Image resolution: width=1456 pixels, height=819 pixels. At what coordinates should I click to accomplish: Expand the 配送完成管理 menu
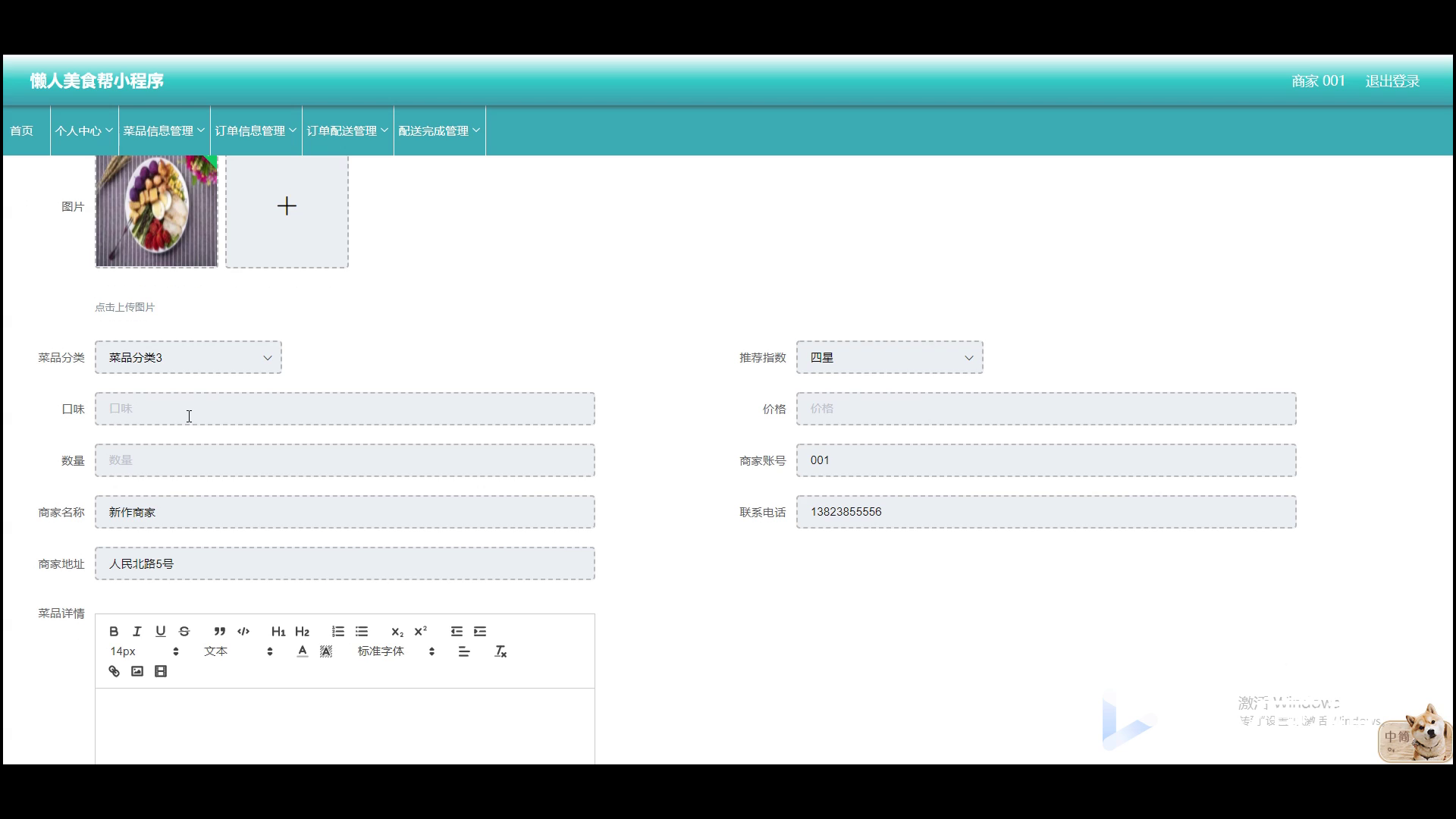coord(439,130)
